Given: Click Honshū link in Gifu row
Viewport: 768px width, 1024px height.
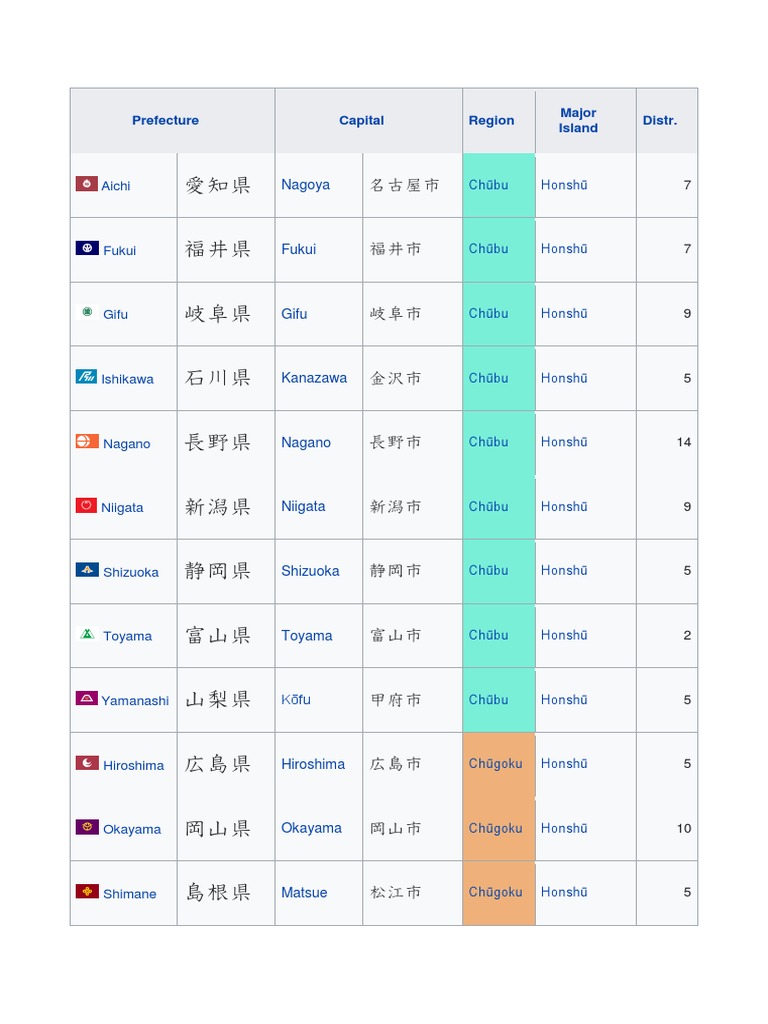Looking at the screenshot, I should (x=564, y=313).
